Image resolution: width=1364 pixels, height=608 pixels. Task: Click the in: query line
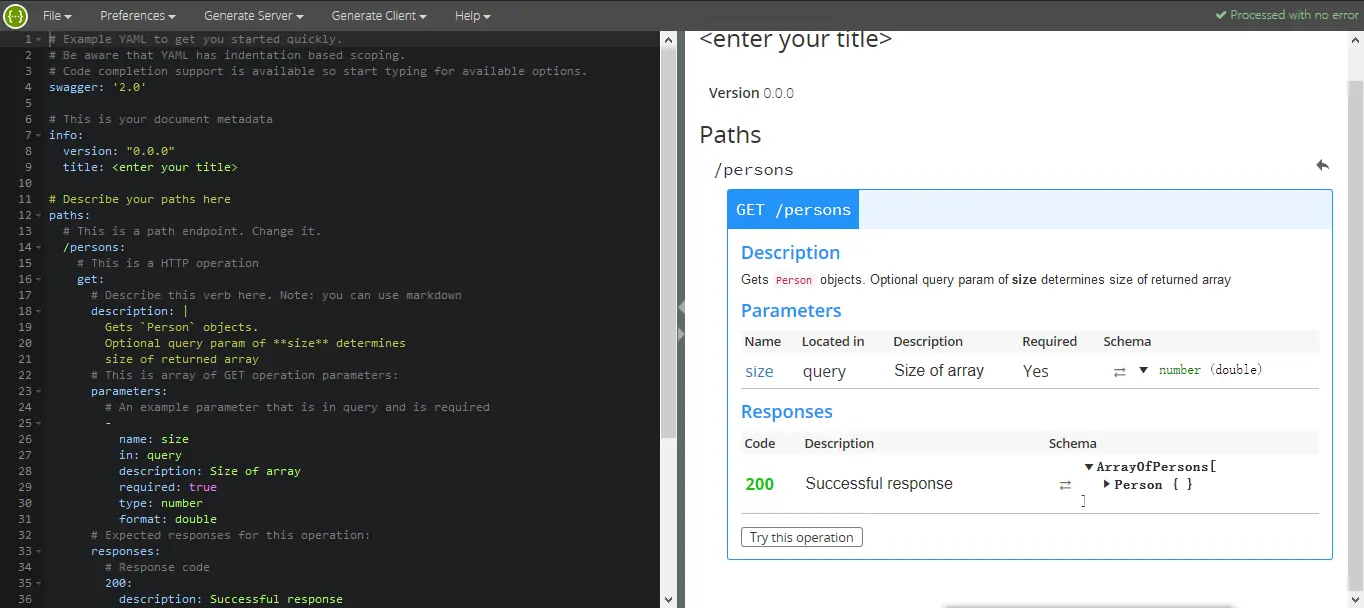click(x=150, y=455)
